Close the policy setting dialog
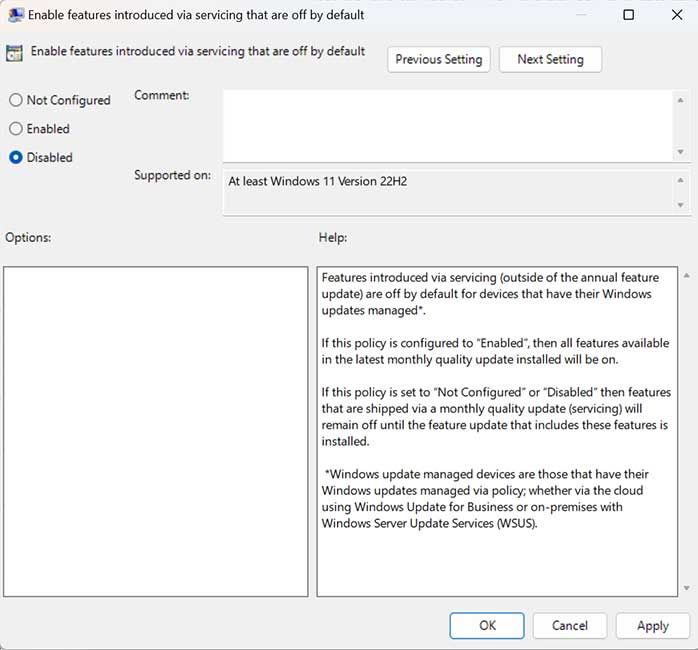This screenshot has height=650, width=698. point(674,15)
